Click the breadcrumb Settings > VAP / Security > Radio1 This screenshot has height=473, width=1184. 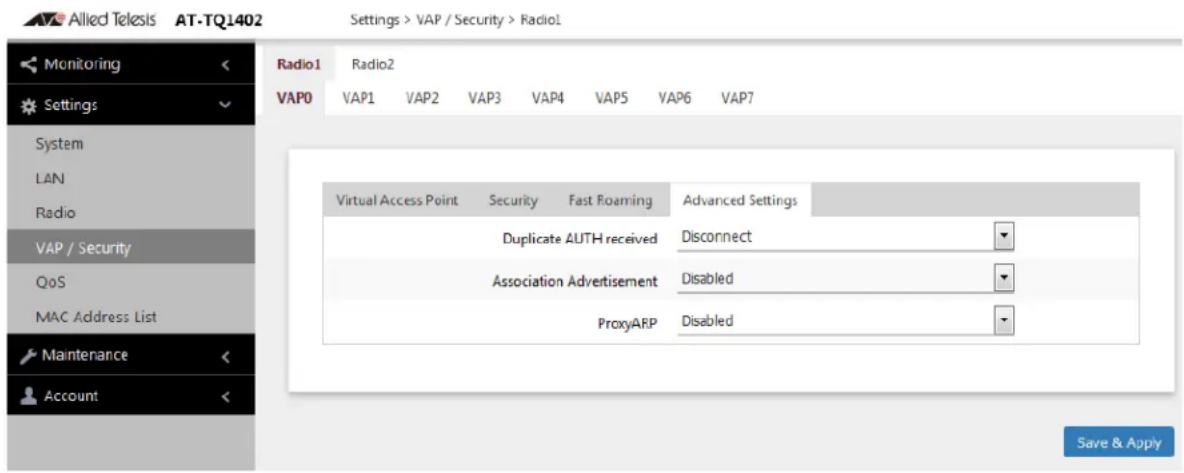pos(456,20)
